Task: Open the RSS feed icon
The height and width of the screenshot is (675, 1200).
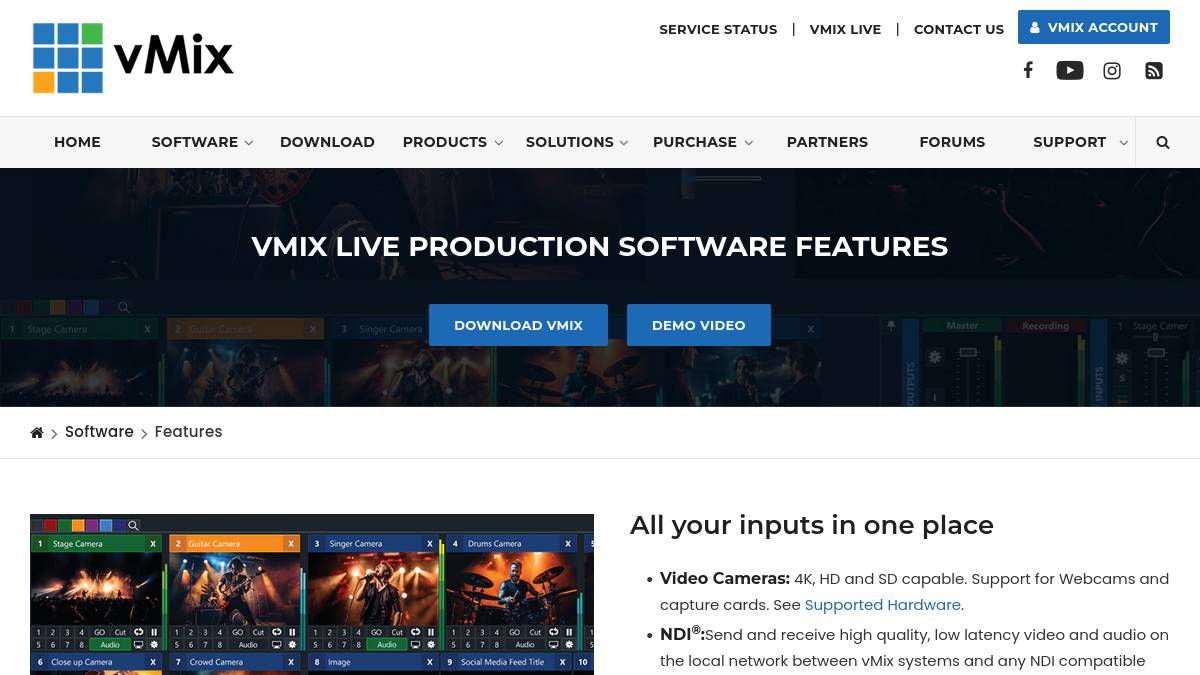Action: [1154, 70]
